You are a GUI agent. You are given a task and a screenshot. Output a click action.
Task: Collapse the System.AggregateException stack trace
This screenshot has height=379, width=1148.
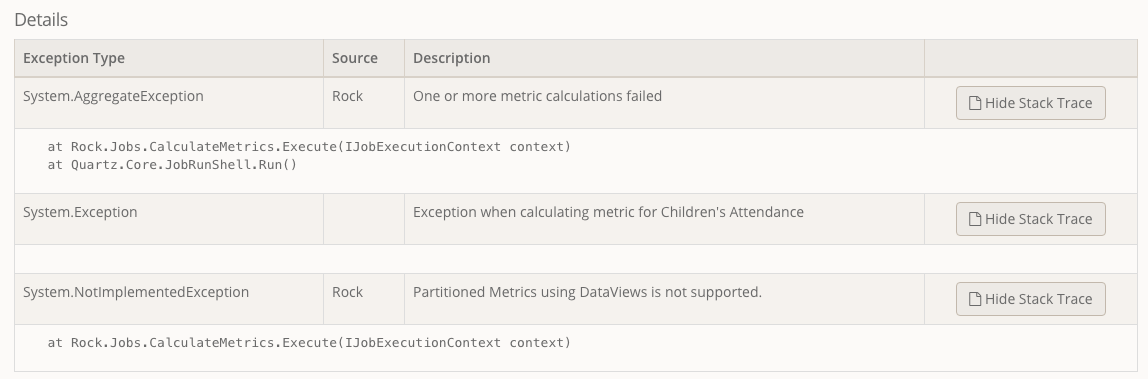pyautogui.click(x=1030, y=103)
